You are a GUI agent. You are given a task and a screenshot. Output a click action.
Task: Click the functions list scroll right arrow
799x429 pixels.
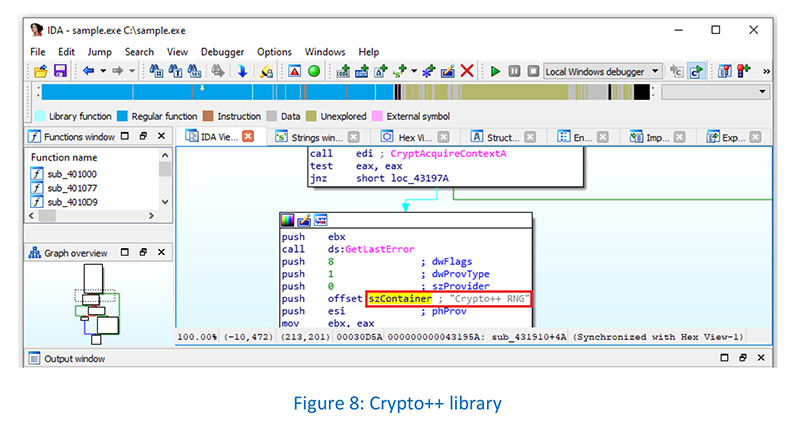151,216
